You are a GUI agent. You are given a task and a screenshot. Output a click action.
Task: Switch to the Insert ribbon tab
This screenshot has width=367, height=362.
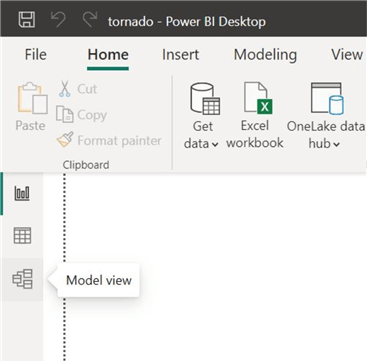pyautogui.click(x=180, y=55)
